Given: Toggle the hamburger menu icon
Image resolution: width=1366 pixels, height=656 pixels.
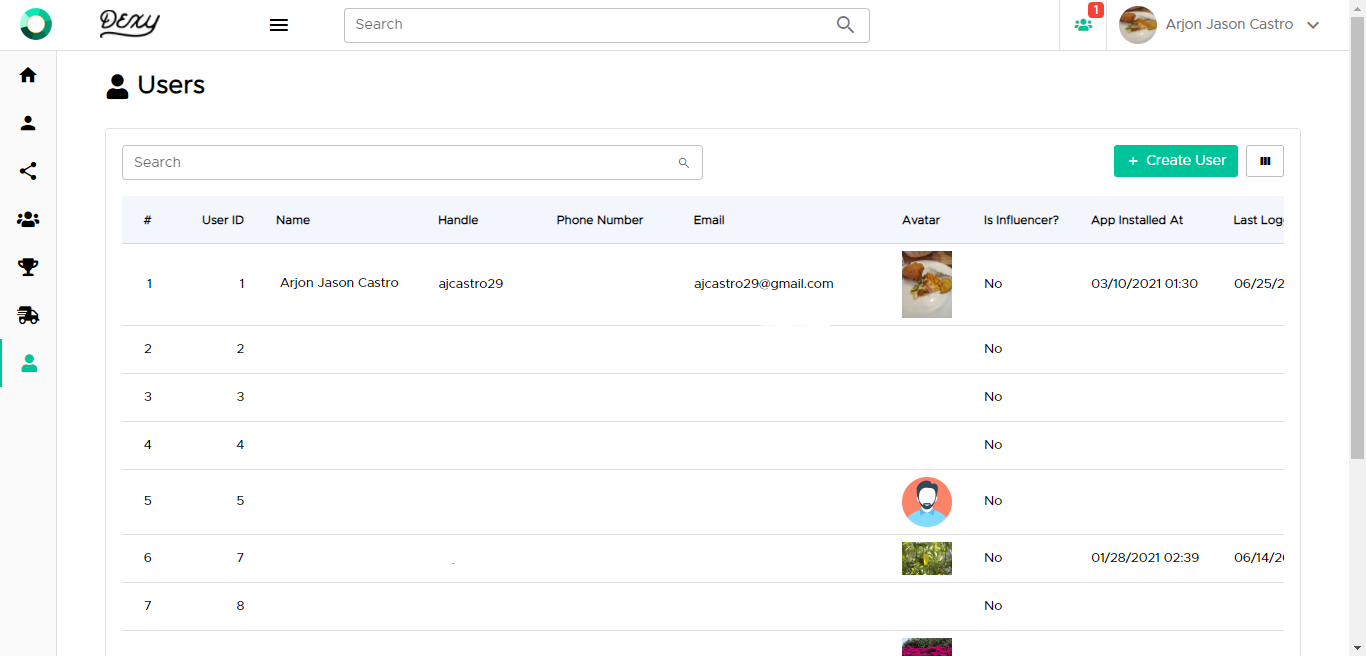Looking at the screenshot, I should pos(279,25).
